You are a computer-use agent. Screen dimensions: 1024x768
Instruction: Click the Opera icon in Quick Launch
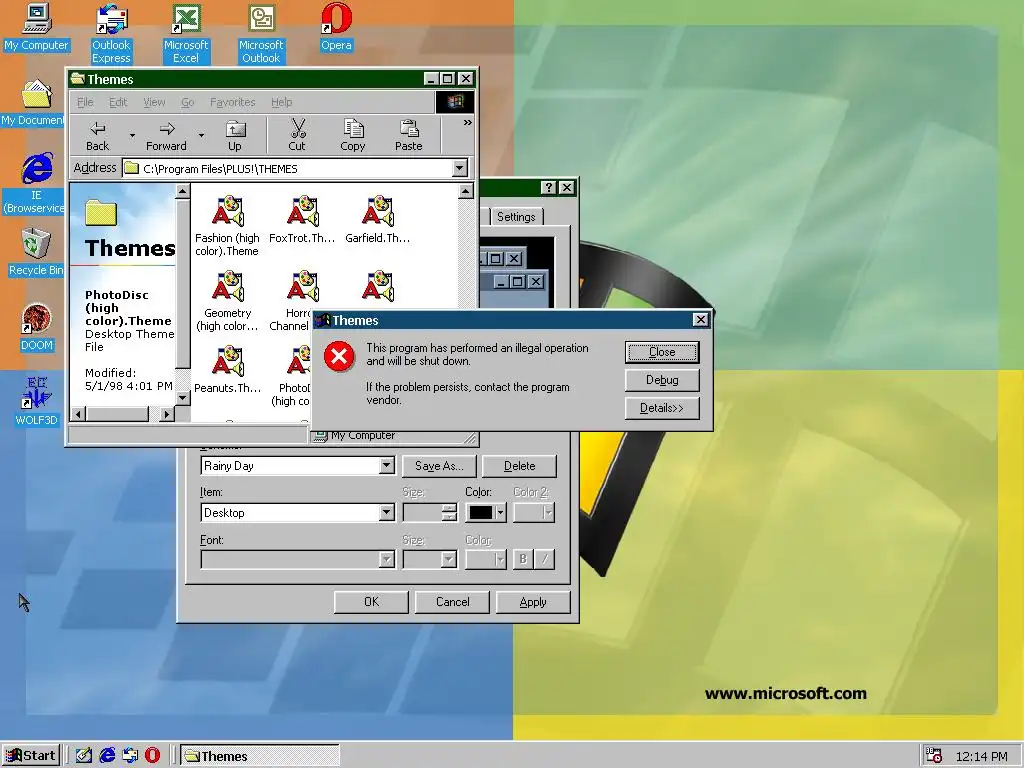[x=152, y=756]
